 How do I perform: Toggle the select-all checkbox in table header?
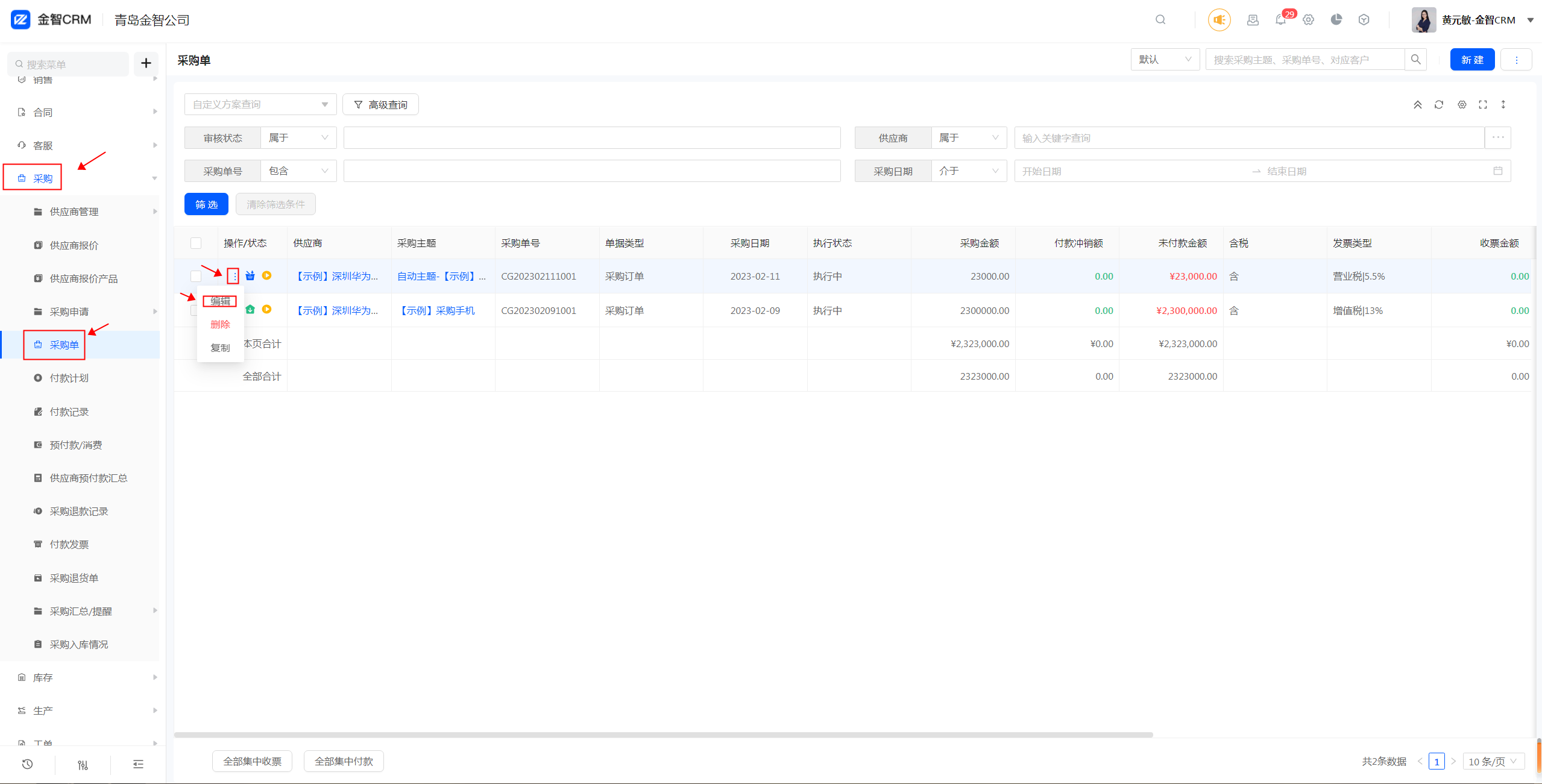tap(196, 243)
